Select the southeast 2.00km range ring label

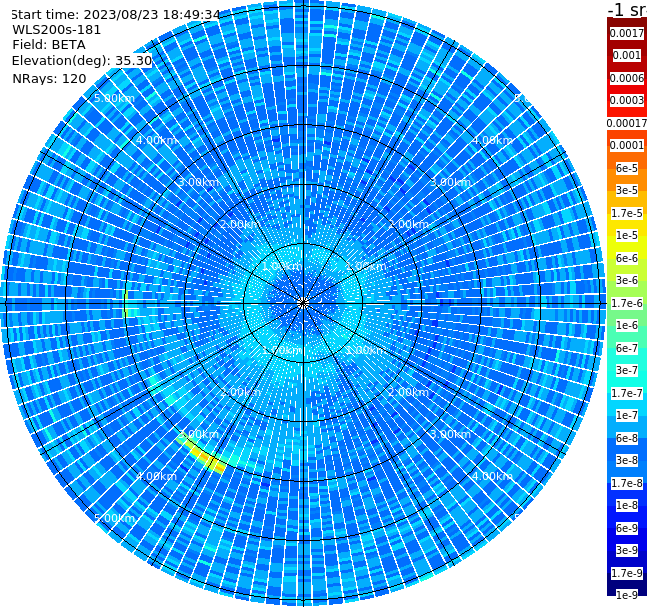pos(409,392)
